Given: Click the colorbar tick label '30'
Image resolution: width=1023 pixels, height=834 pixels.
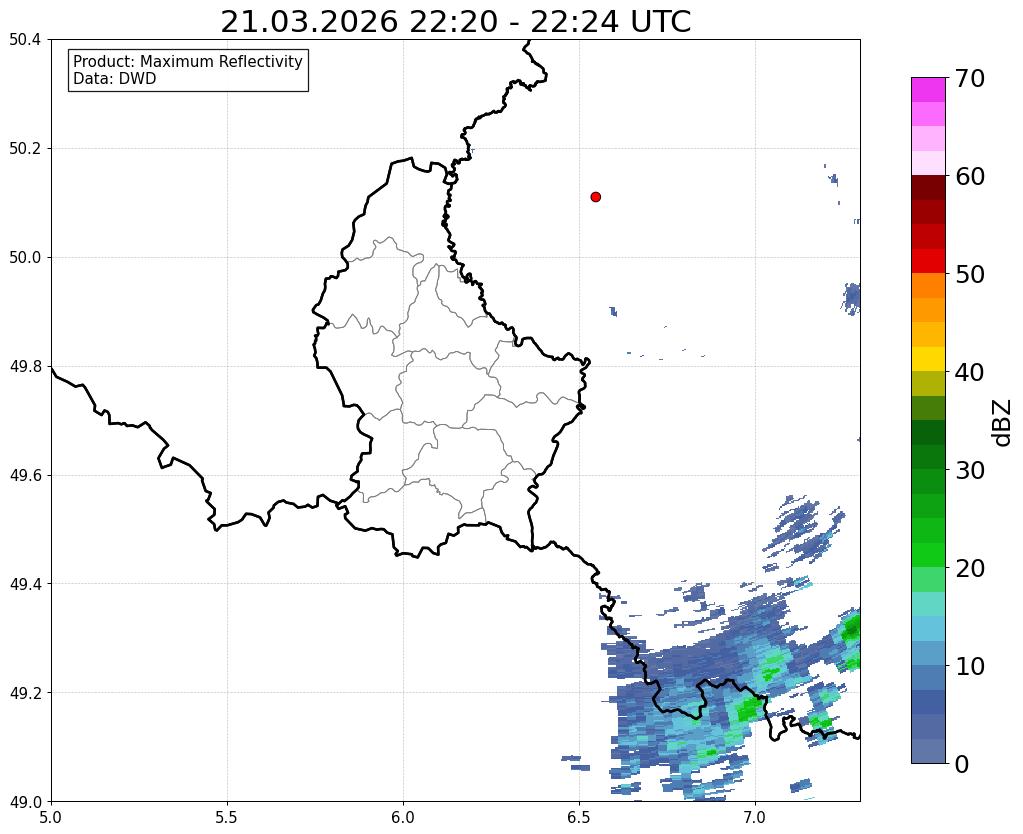Looking at the screenshot, I should click(x=970, y=470).
